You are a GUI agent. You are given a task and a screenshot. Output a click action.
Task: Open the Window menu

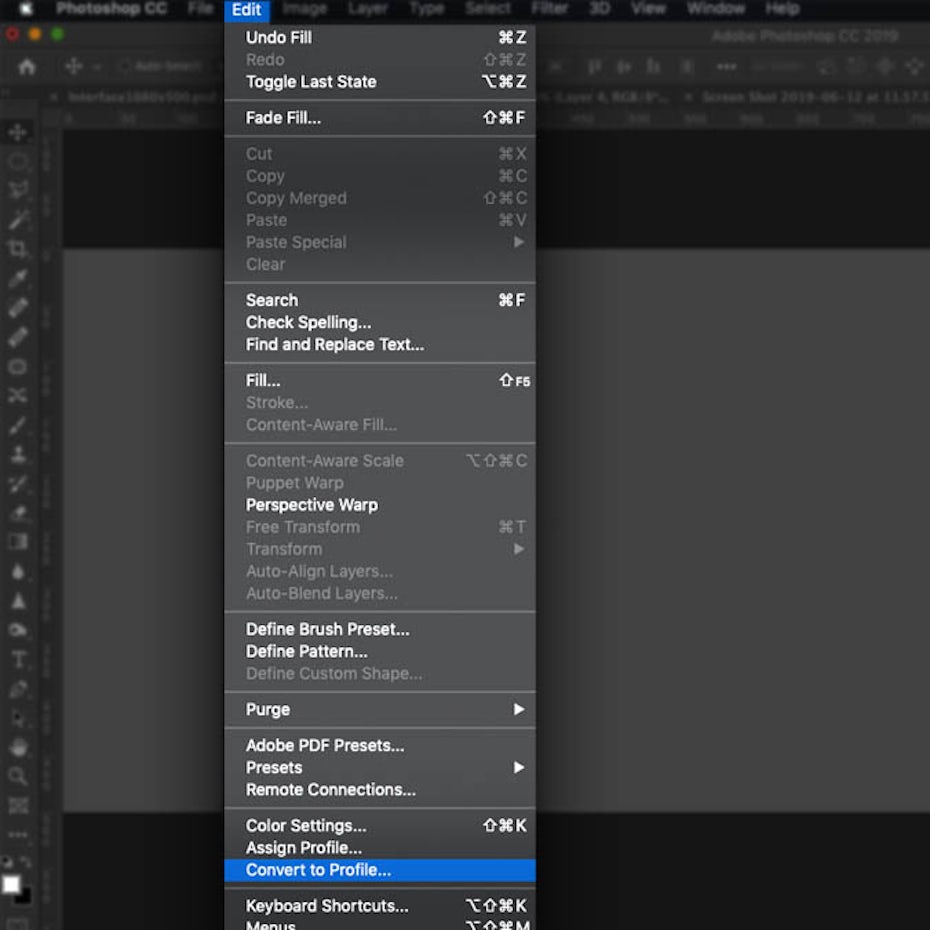(716, 9)
